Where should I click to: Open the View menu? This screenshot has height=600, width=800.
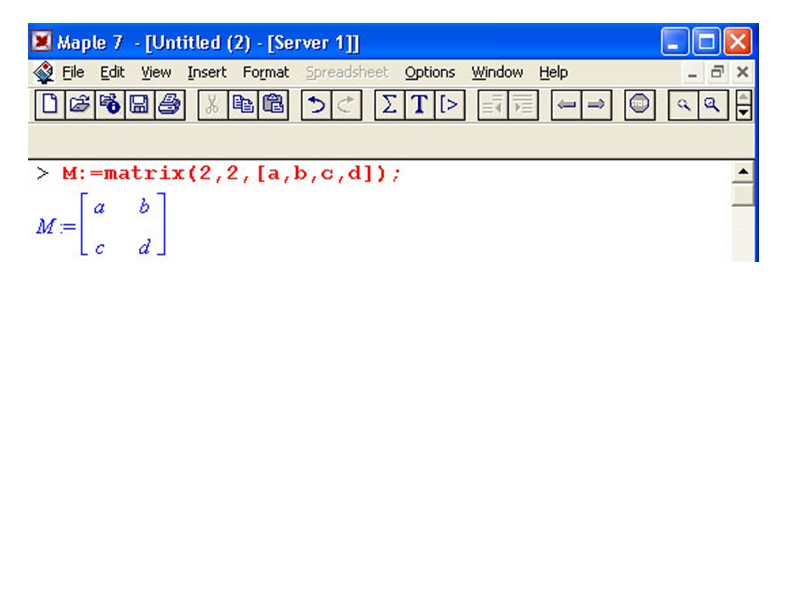click(x=156, y=72)
